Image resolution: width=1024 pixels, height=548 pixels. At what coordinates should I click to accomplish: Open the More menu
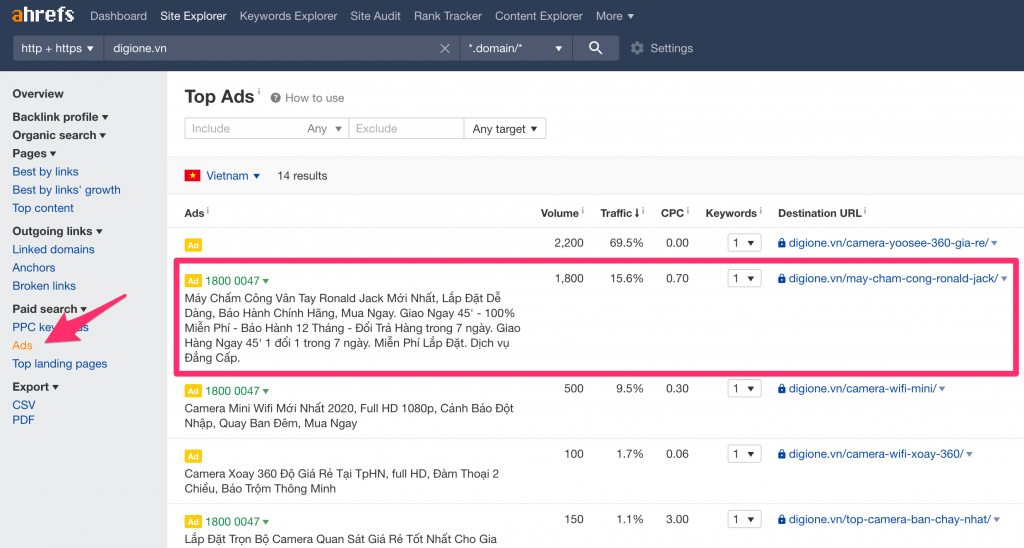point(615,16)
